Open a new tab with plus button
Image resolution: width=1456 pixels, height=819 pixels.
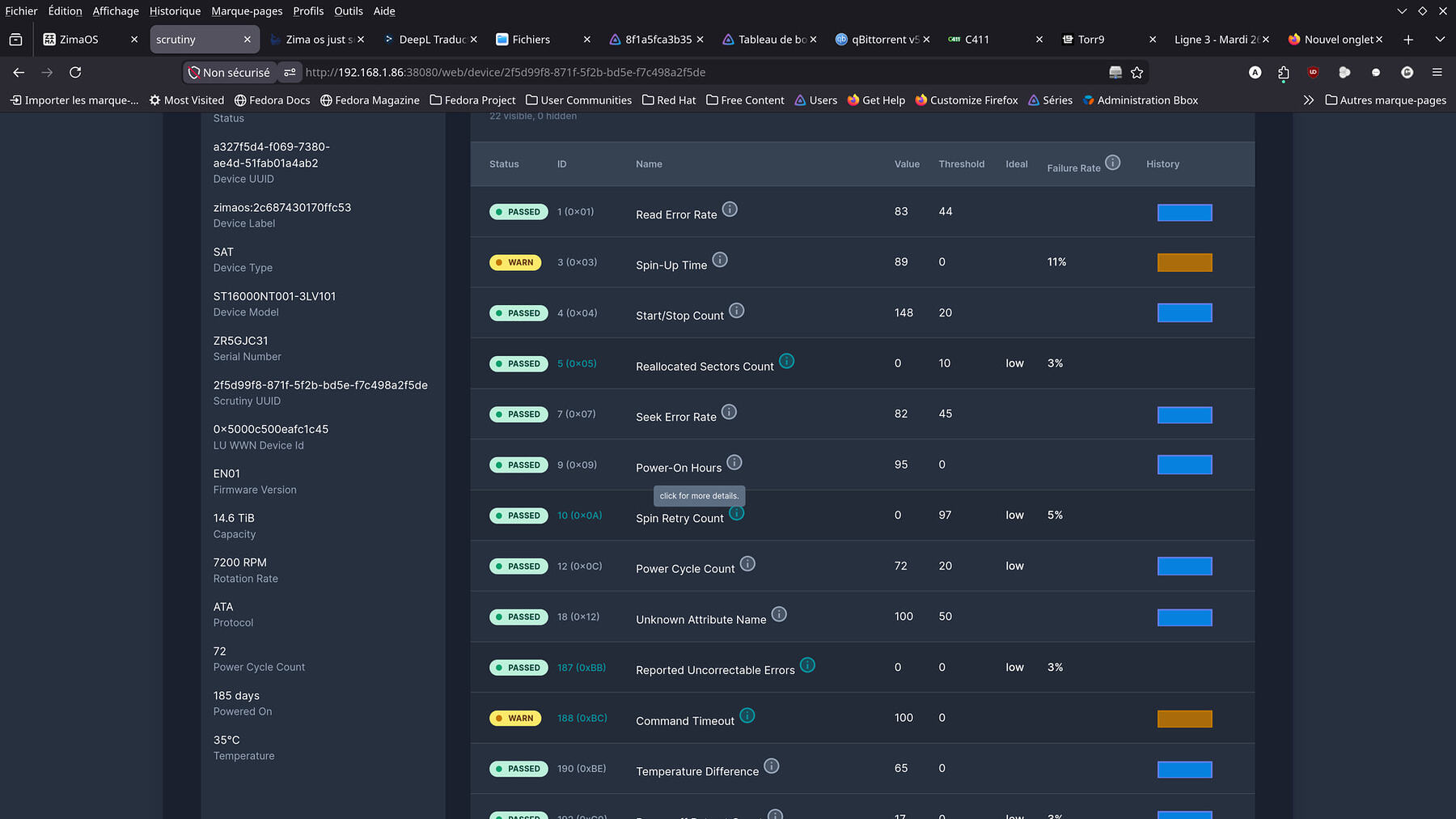pos(1408,40)
